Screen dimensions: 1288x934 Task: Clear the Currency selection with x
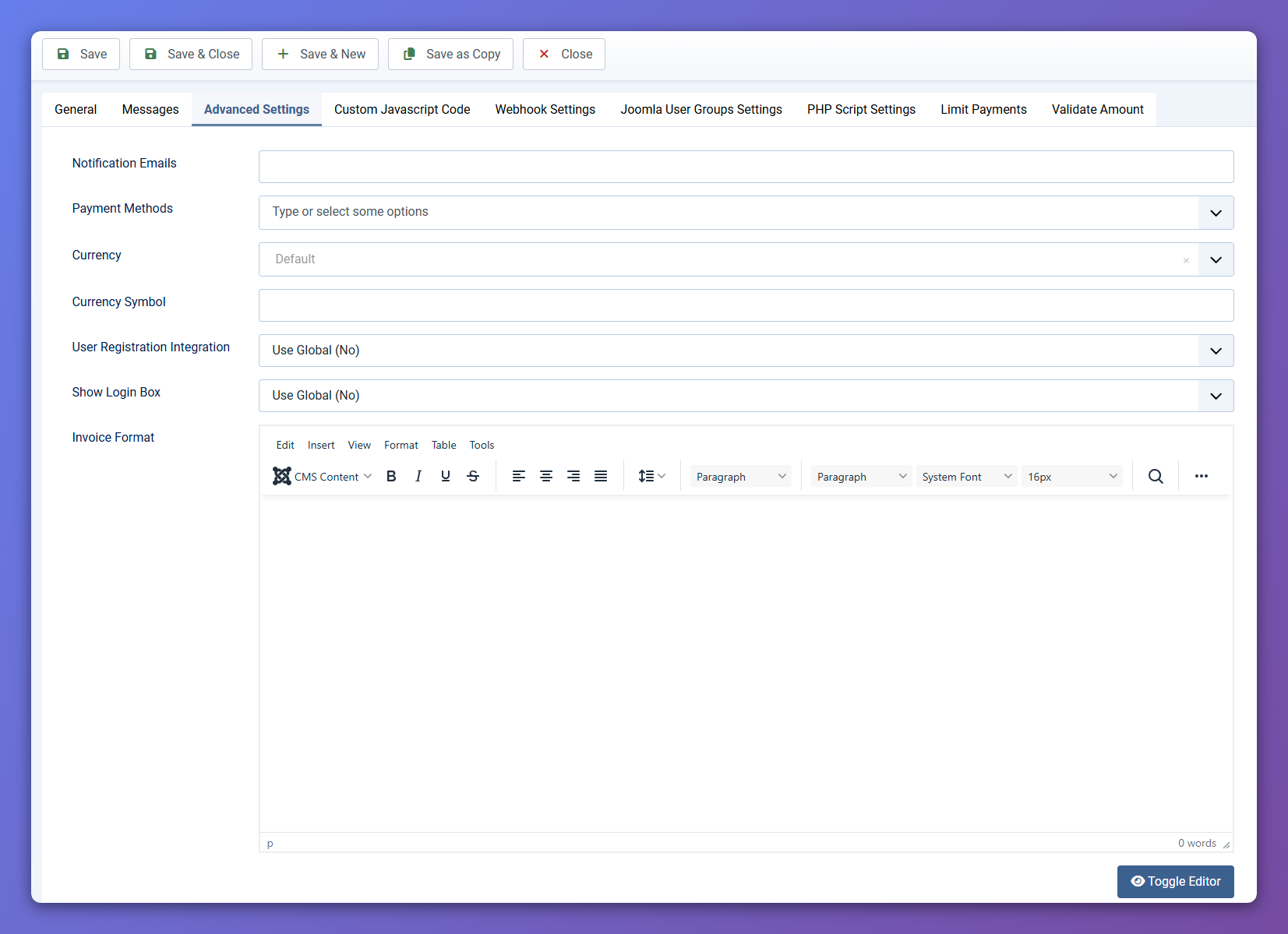coord(1186,260)
